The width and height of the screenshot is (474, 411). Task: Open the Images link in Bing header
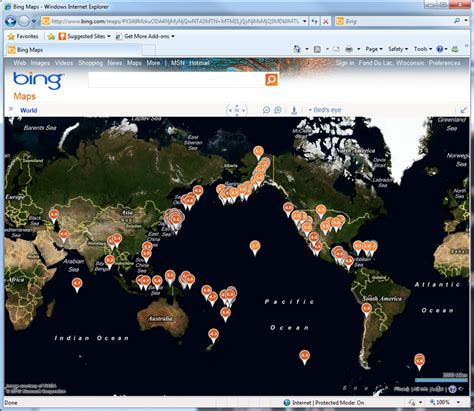point(40,63)
